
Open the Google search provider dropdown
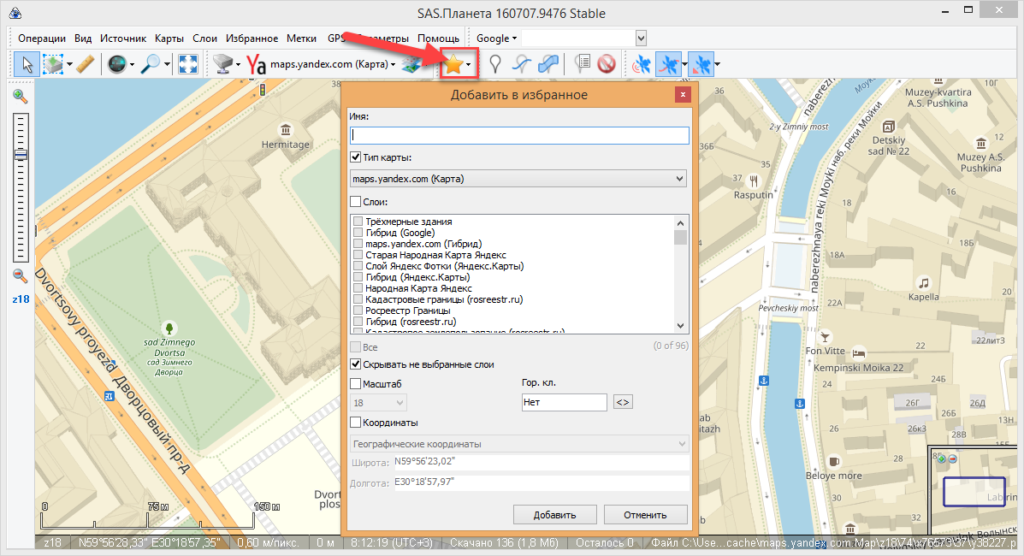[496, 38]
